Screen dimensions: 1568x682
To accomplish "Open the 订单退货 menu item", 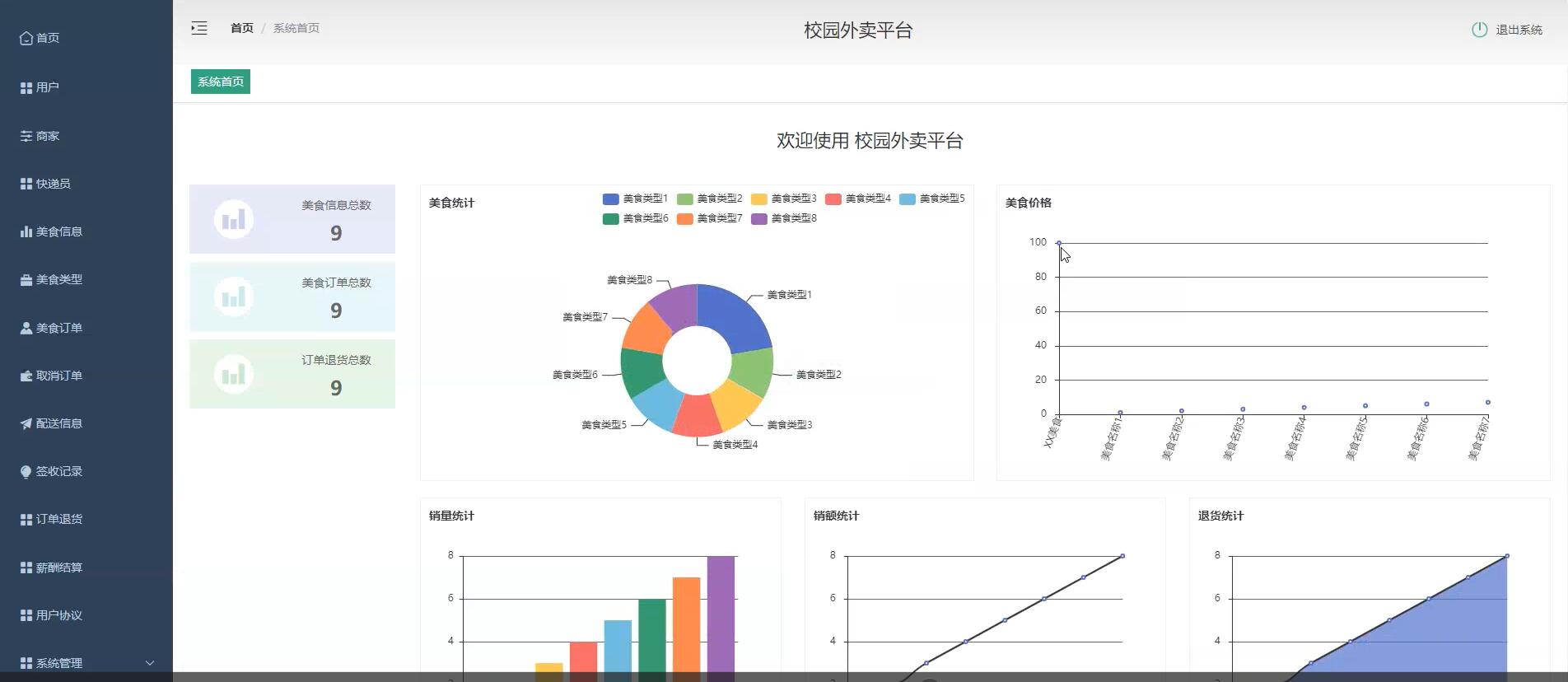I will pyautogui.click(x=86, y=519).
